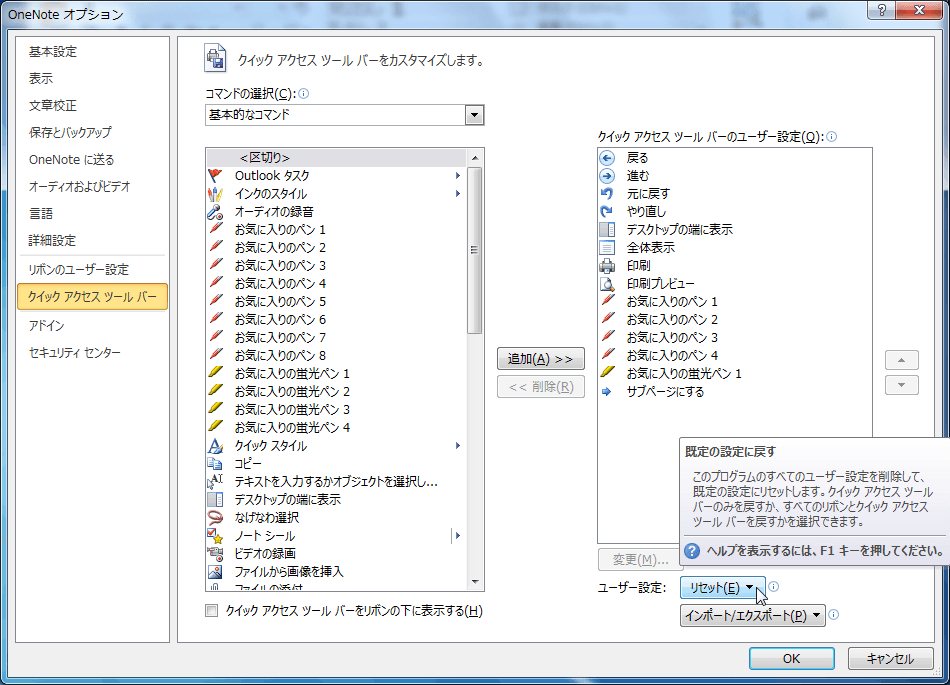Click highlighter icon for お気に入りの蛍光ペン 2
Image resolution: width=950 pixels, height=685 pixels.
(215, 391)
